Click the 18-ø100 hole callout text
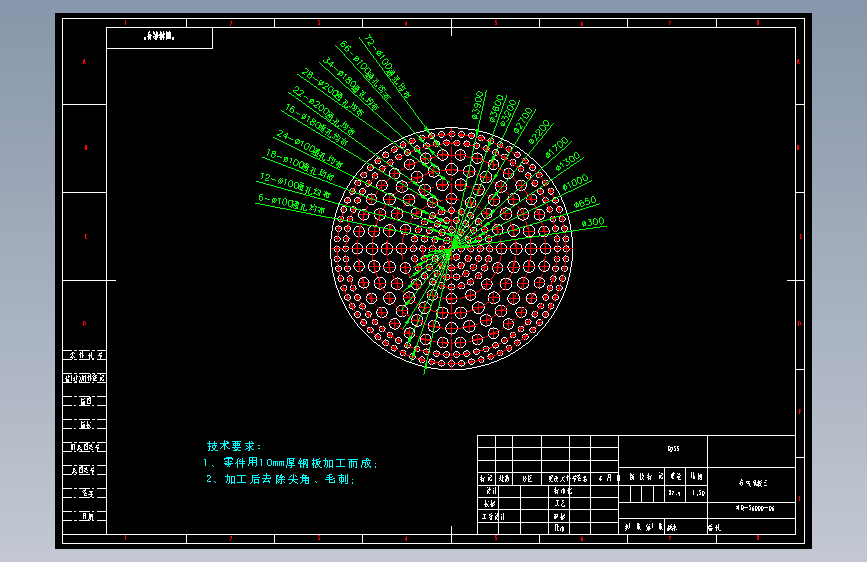867x562 pixels. [x=300, y=165]
